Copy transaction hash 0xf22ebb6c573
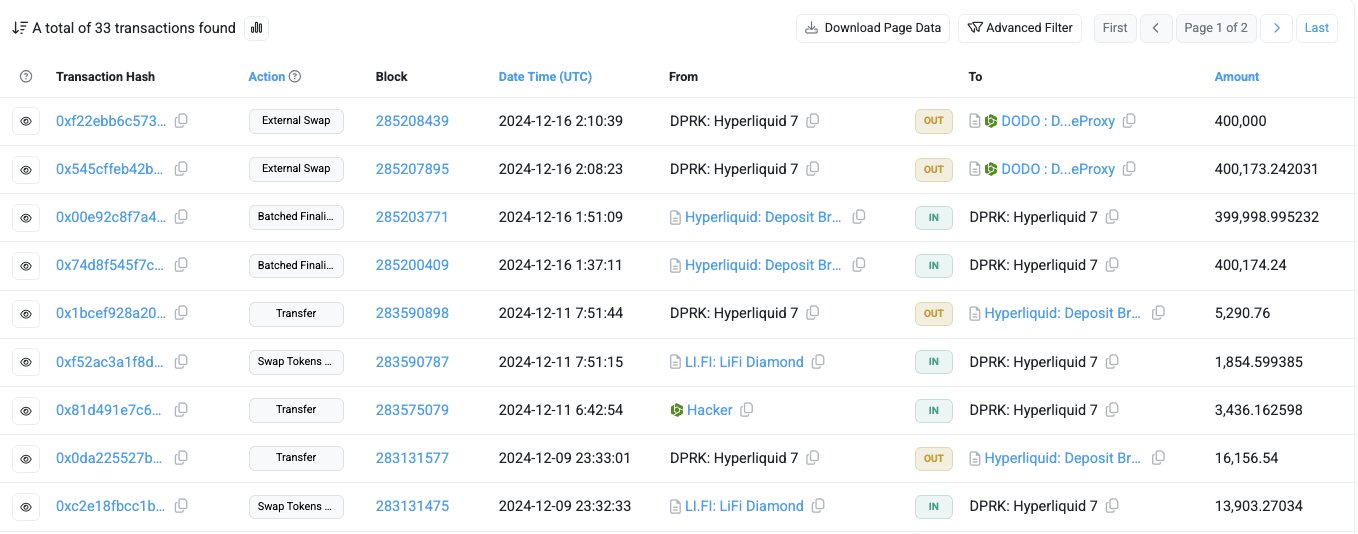 181,121
